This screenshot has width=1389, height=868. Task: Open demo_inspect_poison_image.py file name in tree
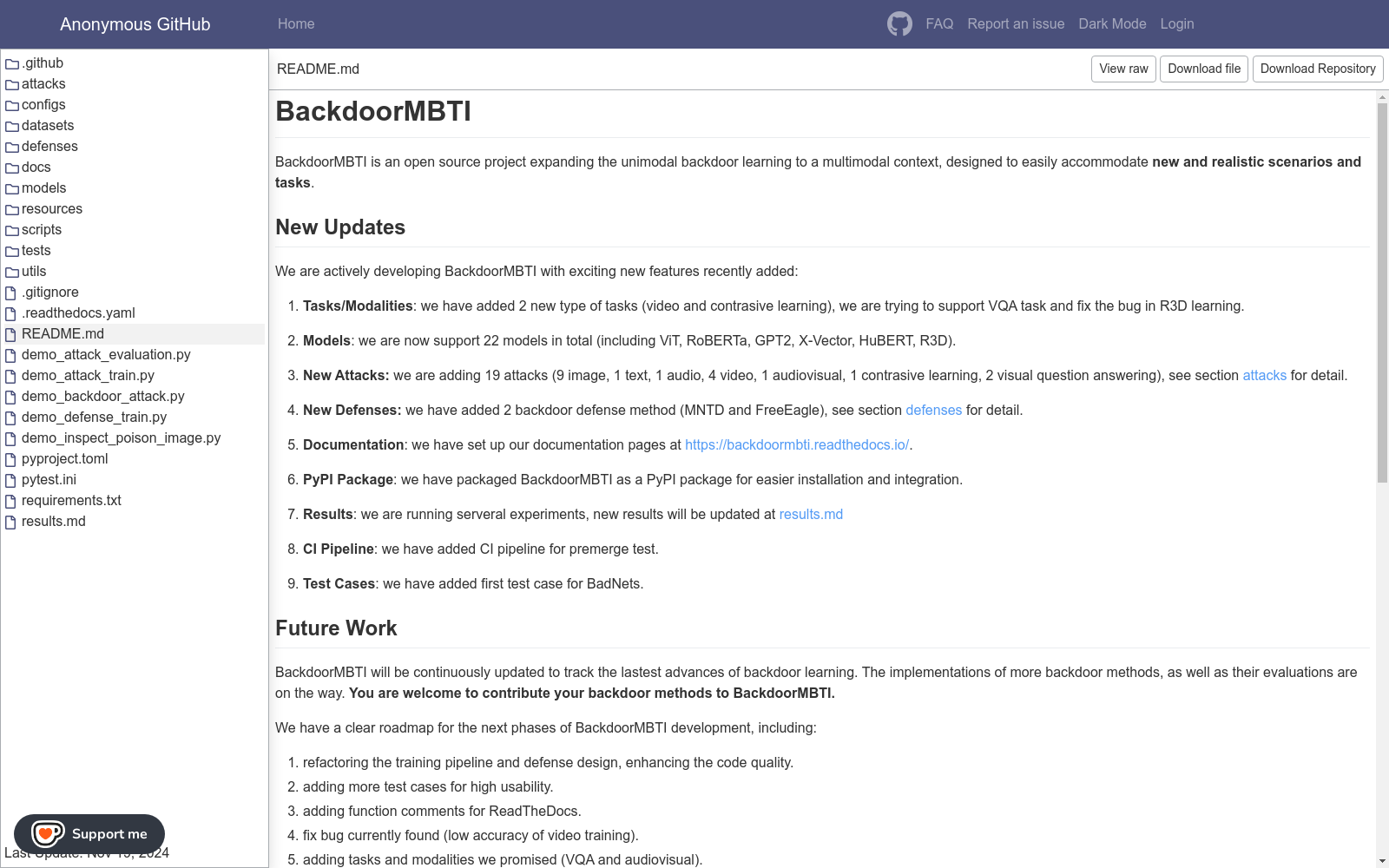pyautogui.click(x=122, y=438)
